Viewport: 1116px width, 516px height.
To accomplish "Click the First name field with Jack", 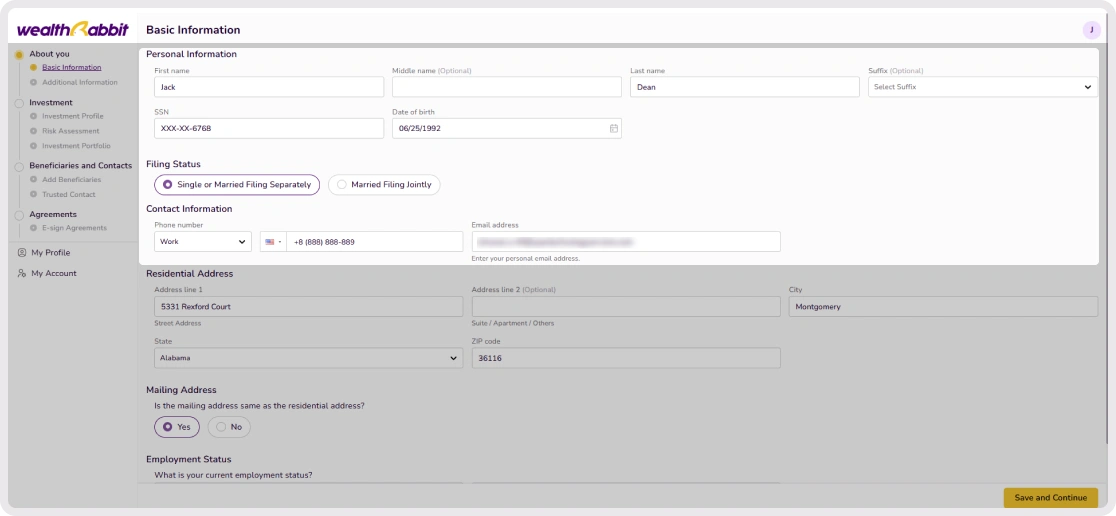I will click(269, 87).
